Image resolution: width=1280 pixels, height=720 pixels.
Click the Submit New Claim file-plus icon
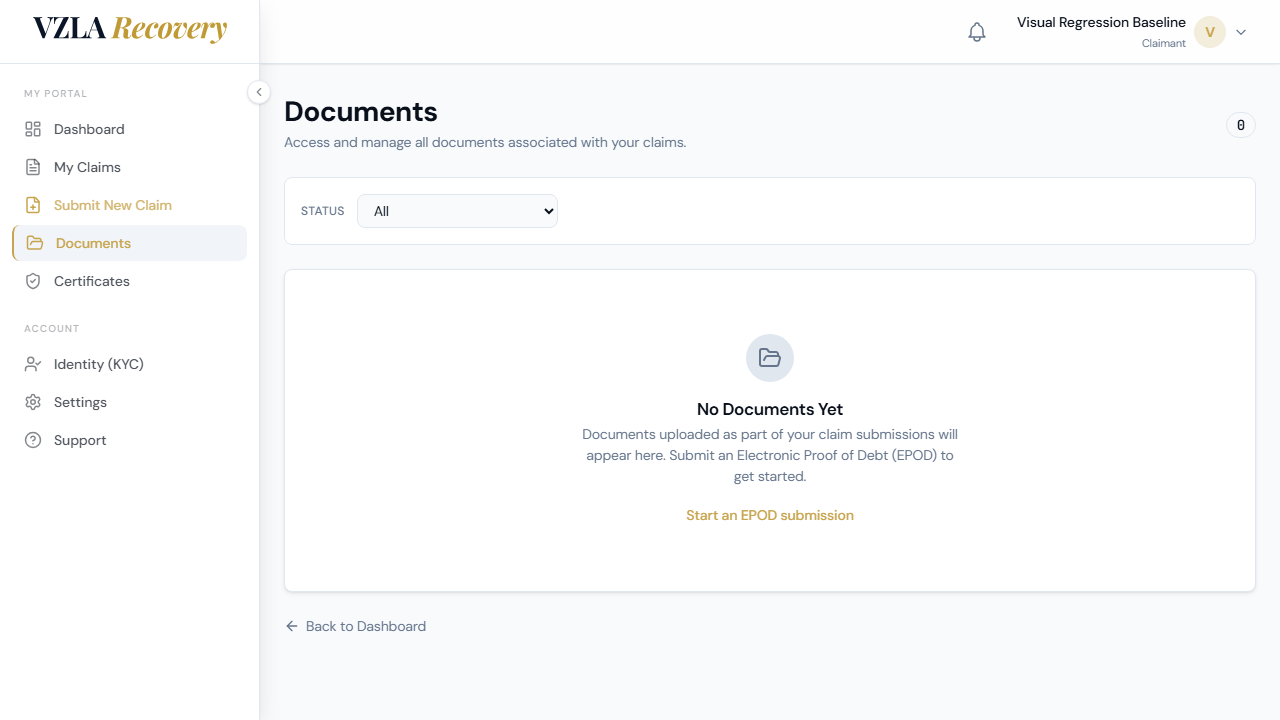click(33, 205)
